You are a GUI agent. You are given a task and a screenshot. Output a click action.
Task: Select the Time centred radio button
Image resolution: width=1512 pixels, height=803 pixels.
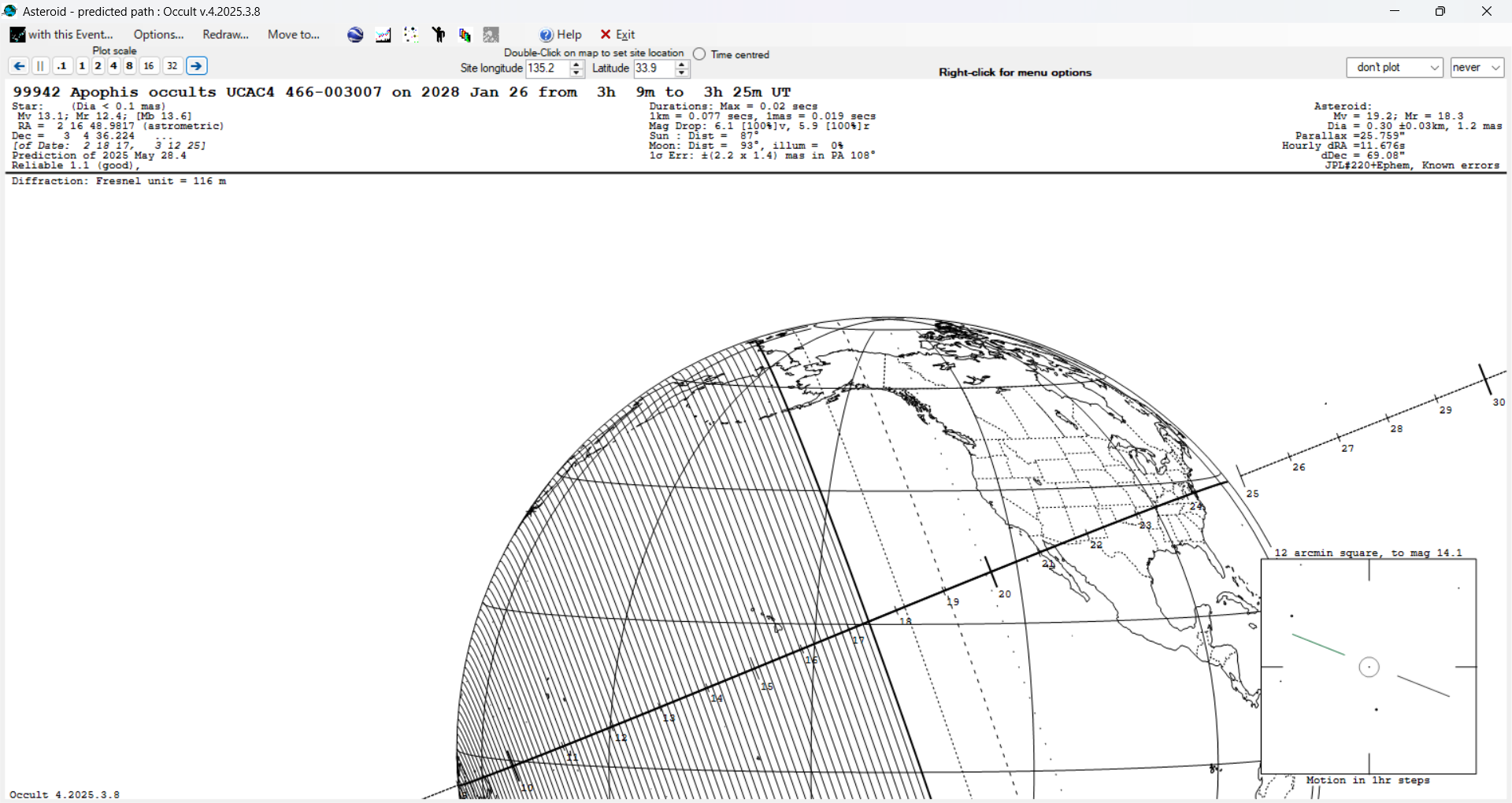(x=699, y=54)
